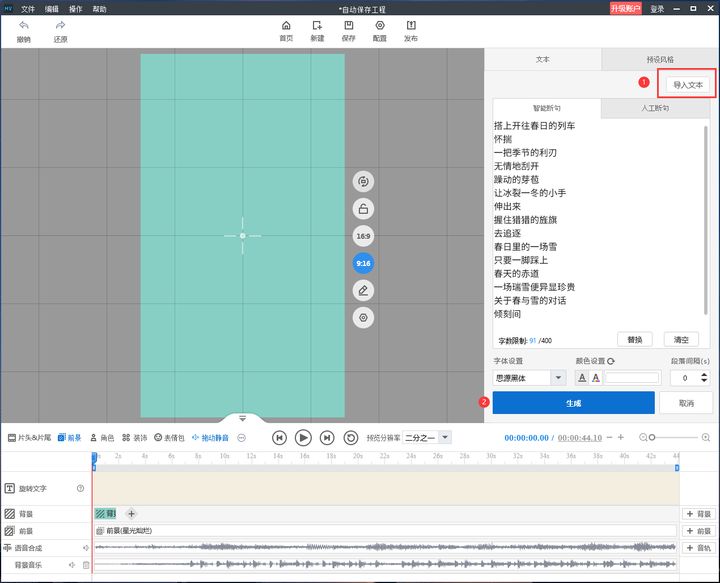Click the + 前景 add button
This screenshot has width=720, height=583.
tap(698, 531)
